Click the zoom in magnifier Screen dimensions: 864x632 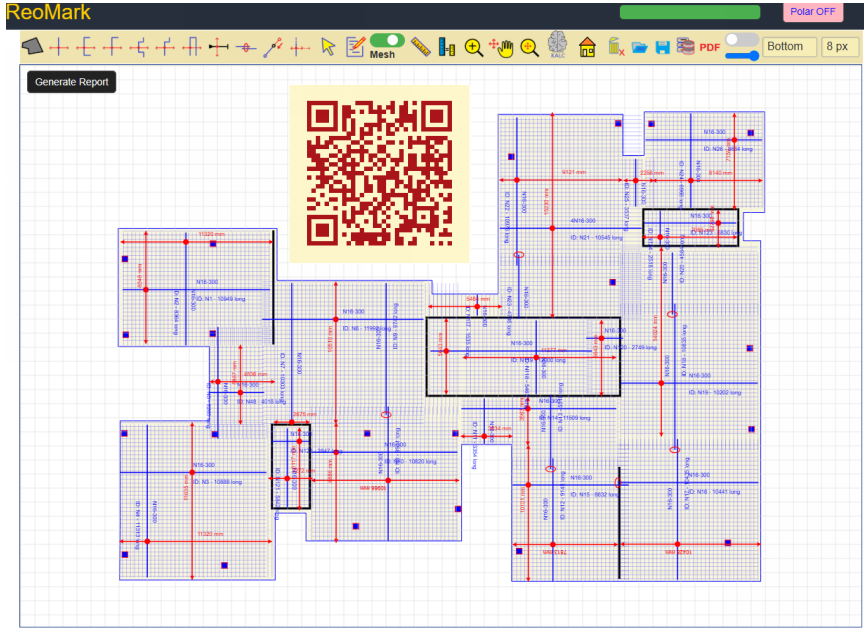point(473,48)
